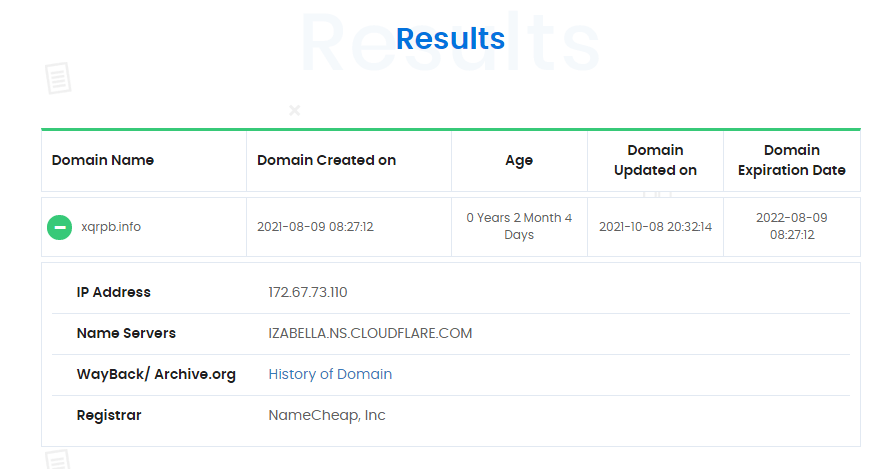This screenshot has height=469, width=885.
Task: Click the age cell 0 Years 2 Month 4 Days
Action: click(x=519, y=226)
